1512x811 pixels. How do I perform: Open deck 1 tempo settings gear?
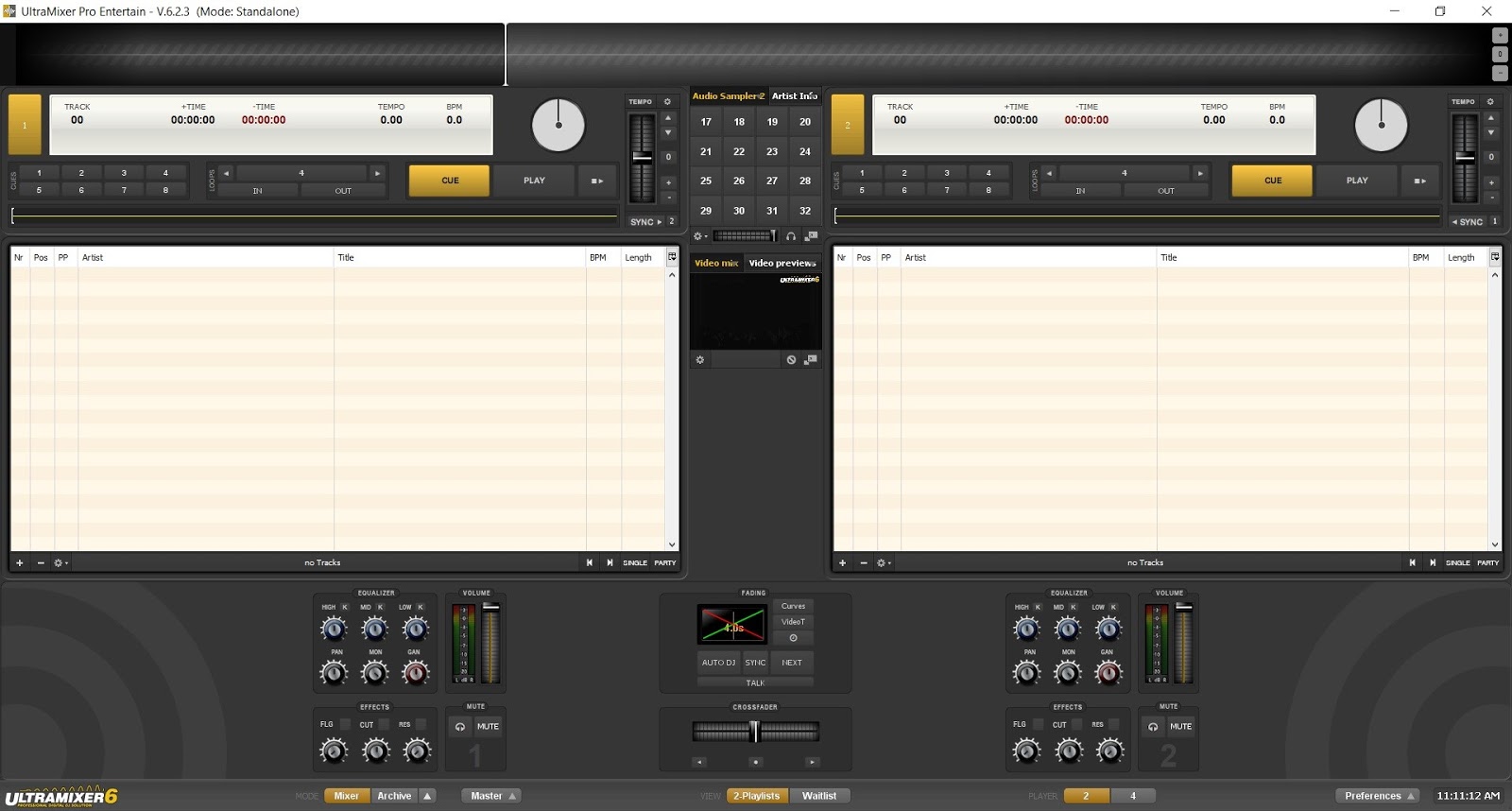pyautogui.click(x=667, y=101)
